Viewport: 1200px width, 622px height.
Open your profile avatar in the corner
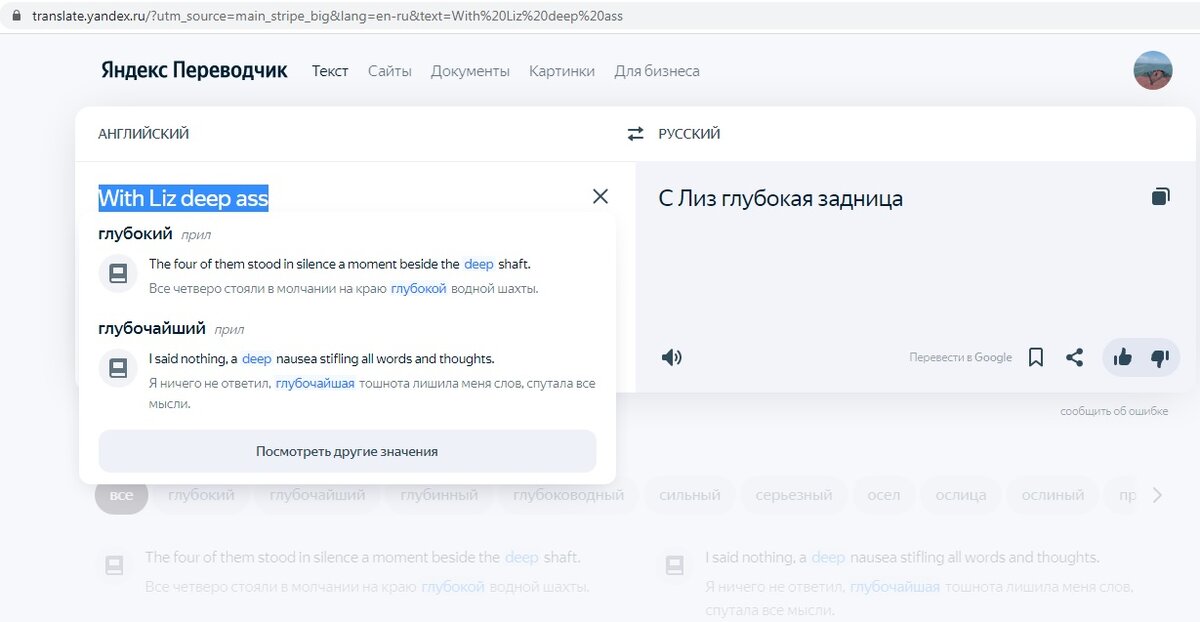point(1152,71)
